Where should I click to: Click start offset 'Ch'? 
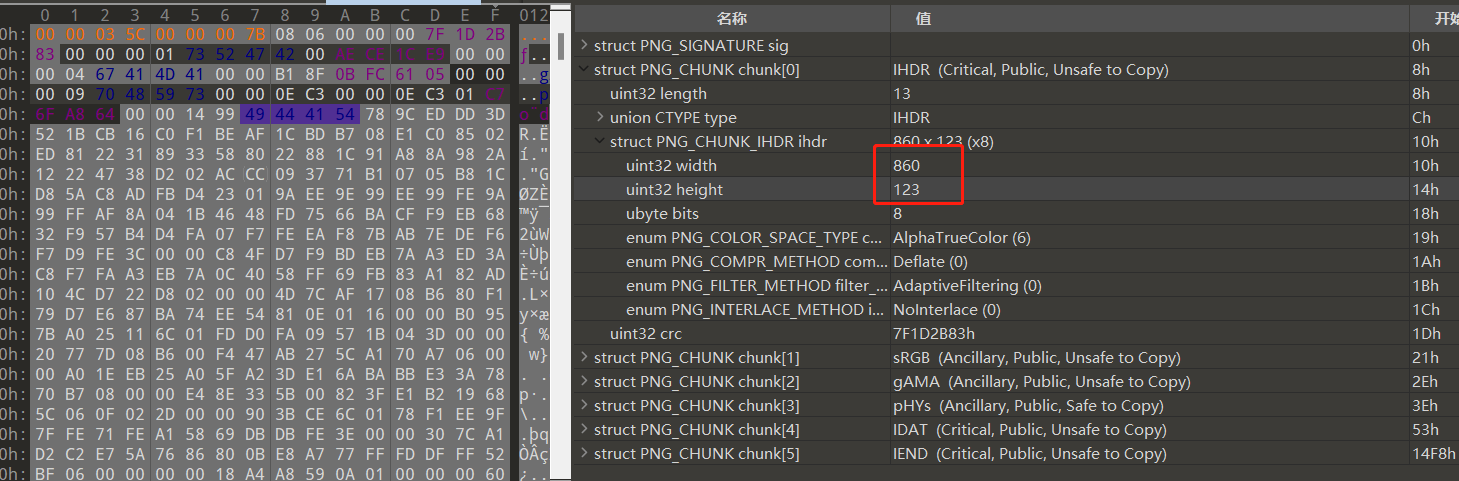click(1421, 117)
